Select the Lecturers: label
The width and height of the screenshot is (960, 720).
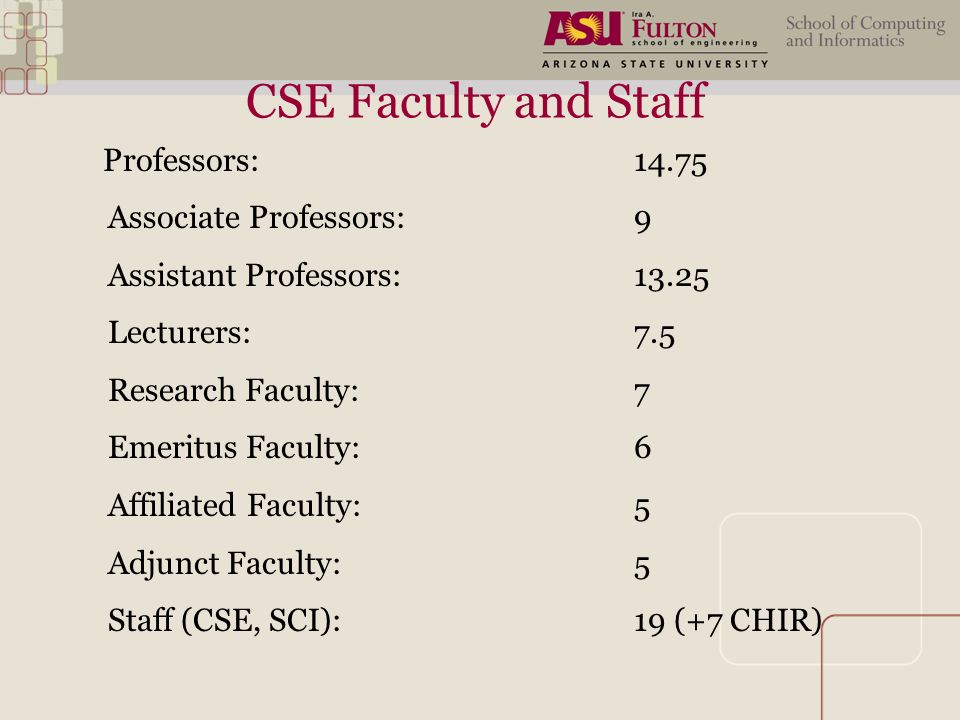click(x=179, y=332)
